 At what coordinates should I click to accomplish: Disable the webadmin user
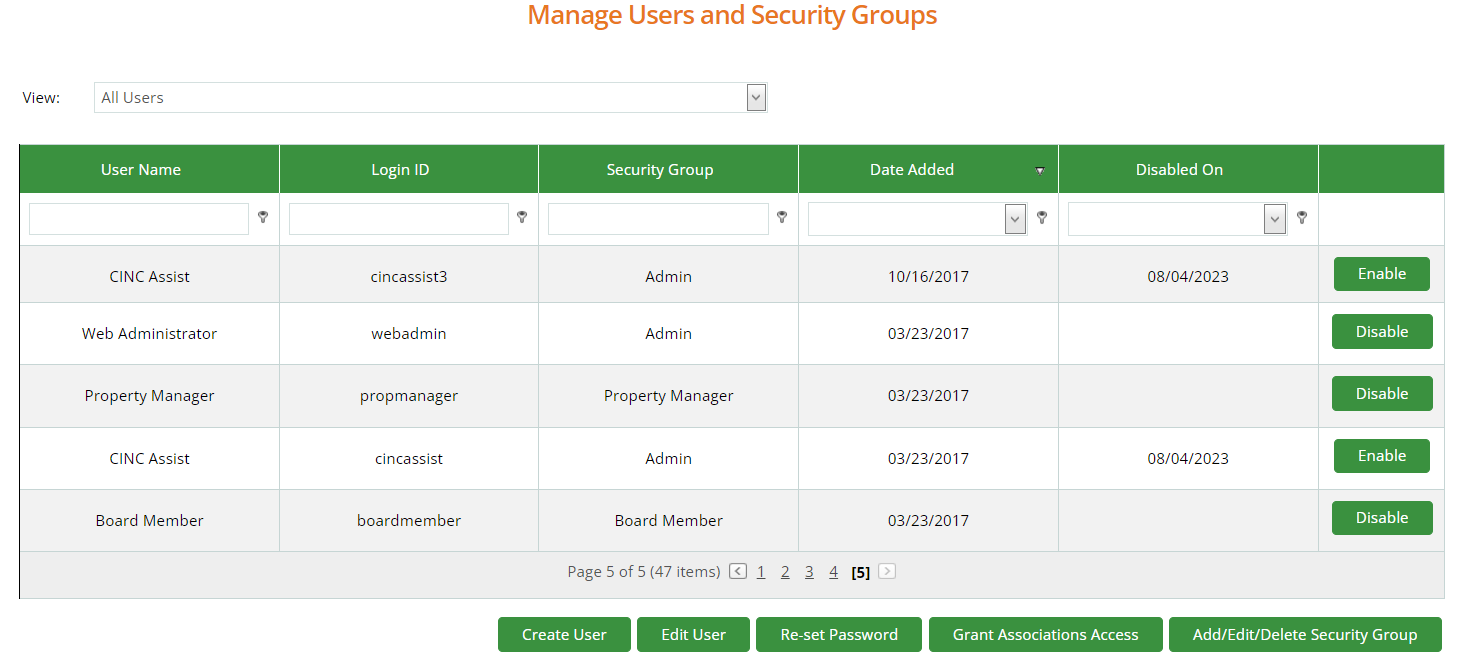pos(1382,332)
